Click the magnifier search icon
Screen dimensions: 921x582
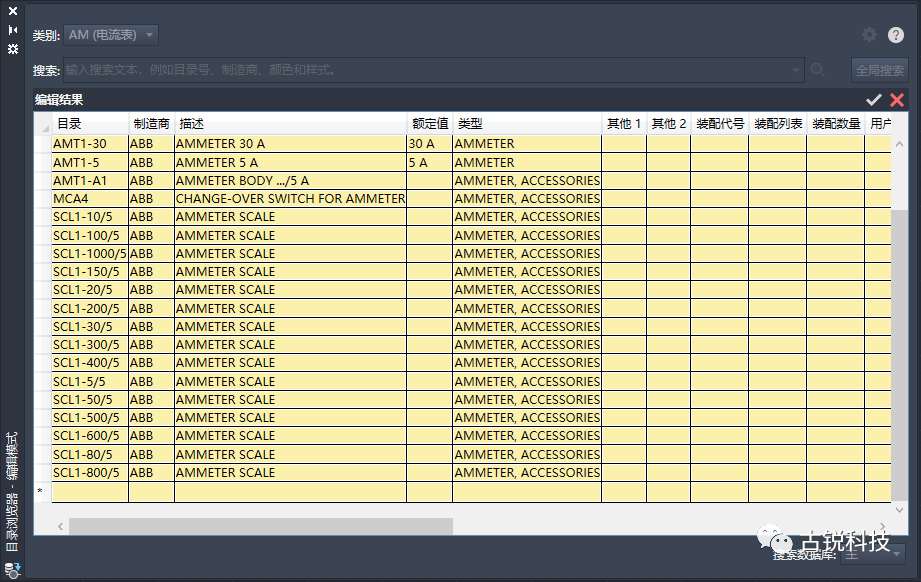coord(818,70)
